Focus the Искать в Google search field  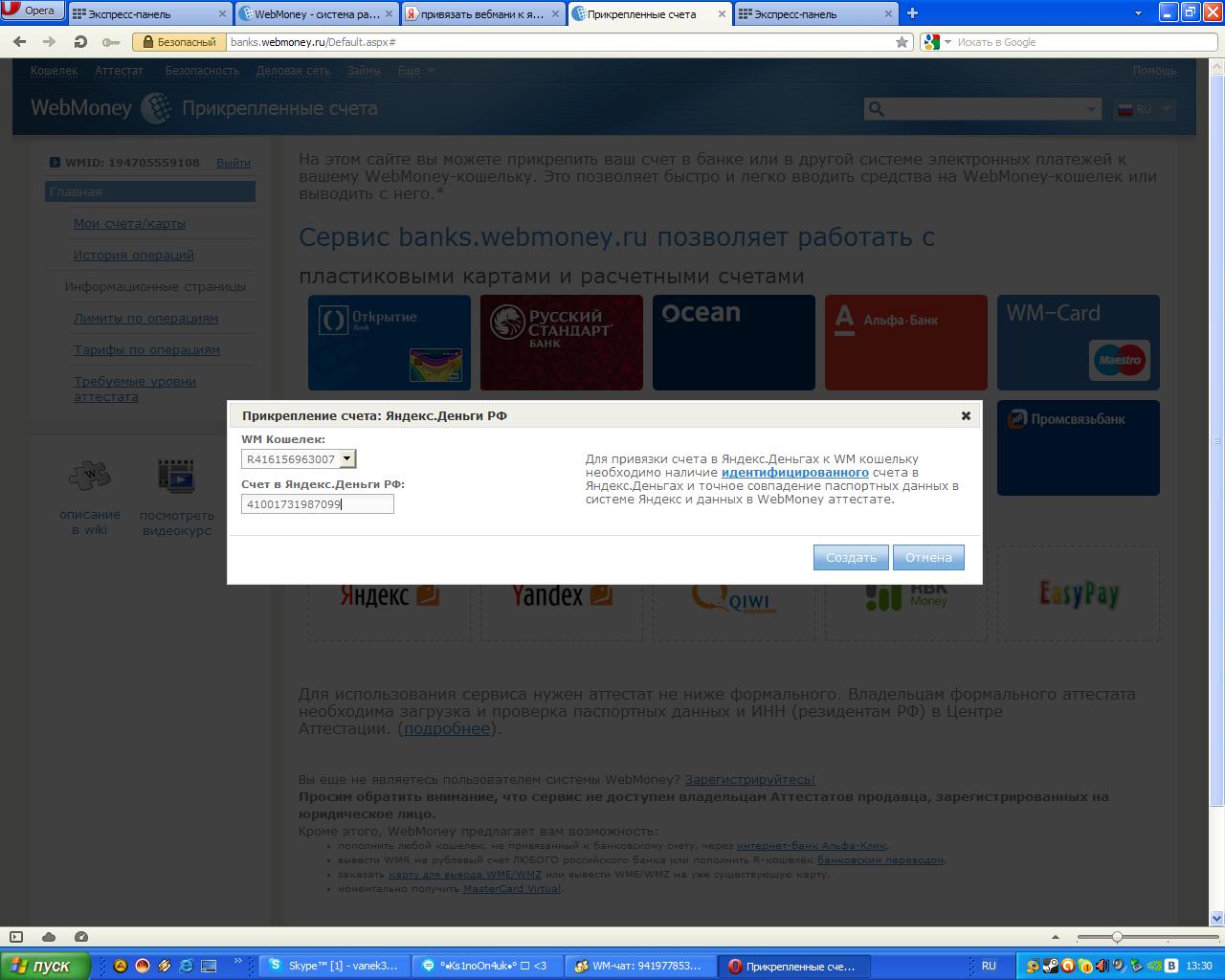pos(1080,42)
